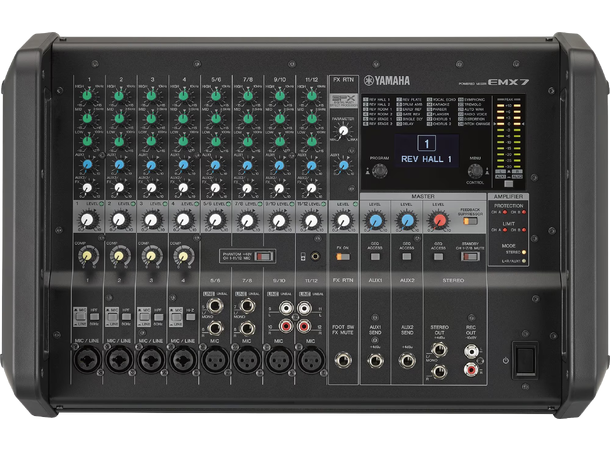Screen dimensions: 610x450
Task: Flip the channel 1 MIC/LINE selector switch
Action: 80,317
